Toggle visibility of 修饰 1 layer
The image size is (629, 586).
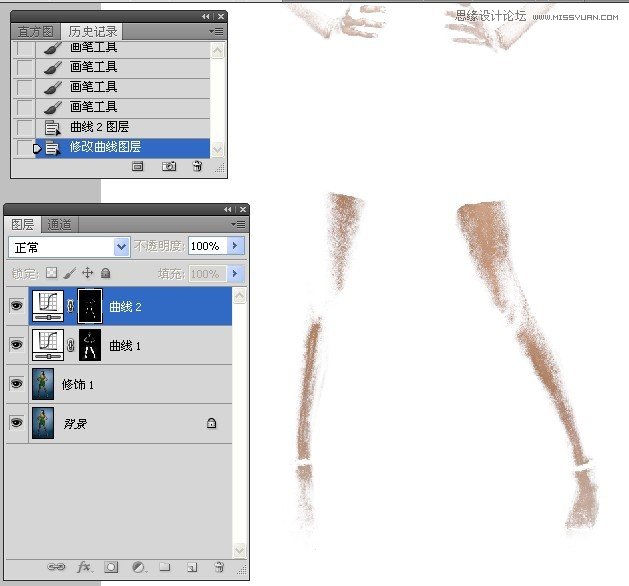16,384
